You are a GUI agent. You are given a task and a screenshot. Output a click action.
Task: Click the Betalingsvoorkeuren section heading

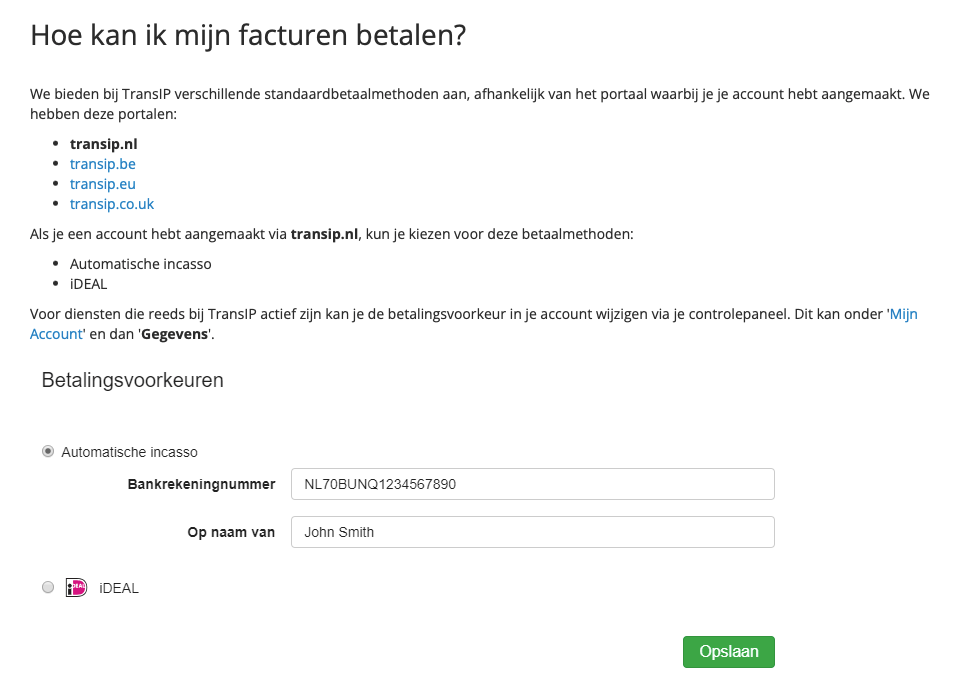pyautogui.click(x=132, y=381)
